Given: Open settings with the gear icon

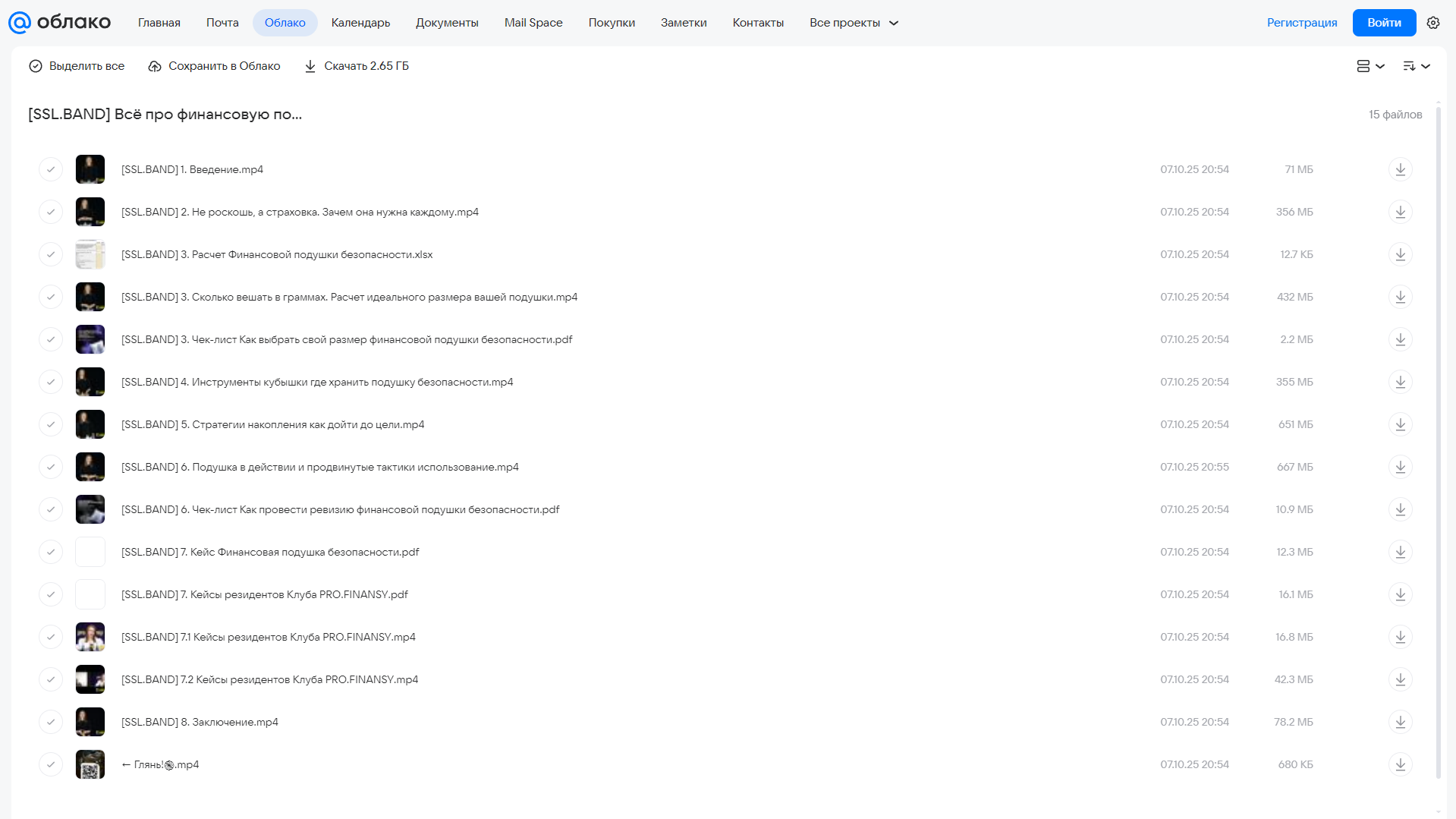Looking at the screenshot, I should tap(1433, 23).
